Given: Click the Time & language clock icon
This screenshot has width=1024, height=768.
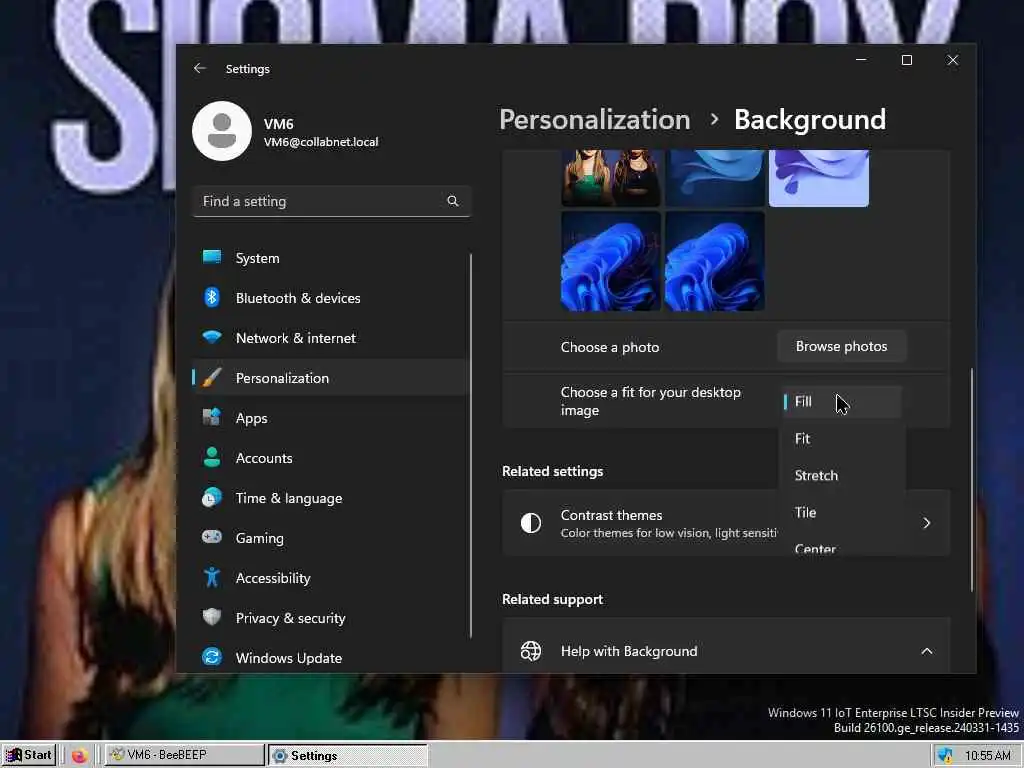Looking at the screenshot, I should tap(212, 498).
